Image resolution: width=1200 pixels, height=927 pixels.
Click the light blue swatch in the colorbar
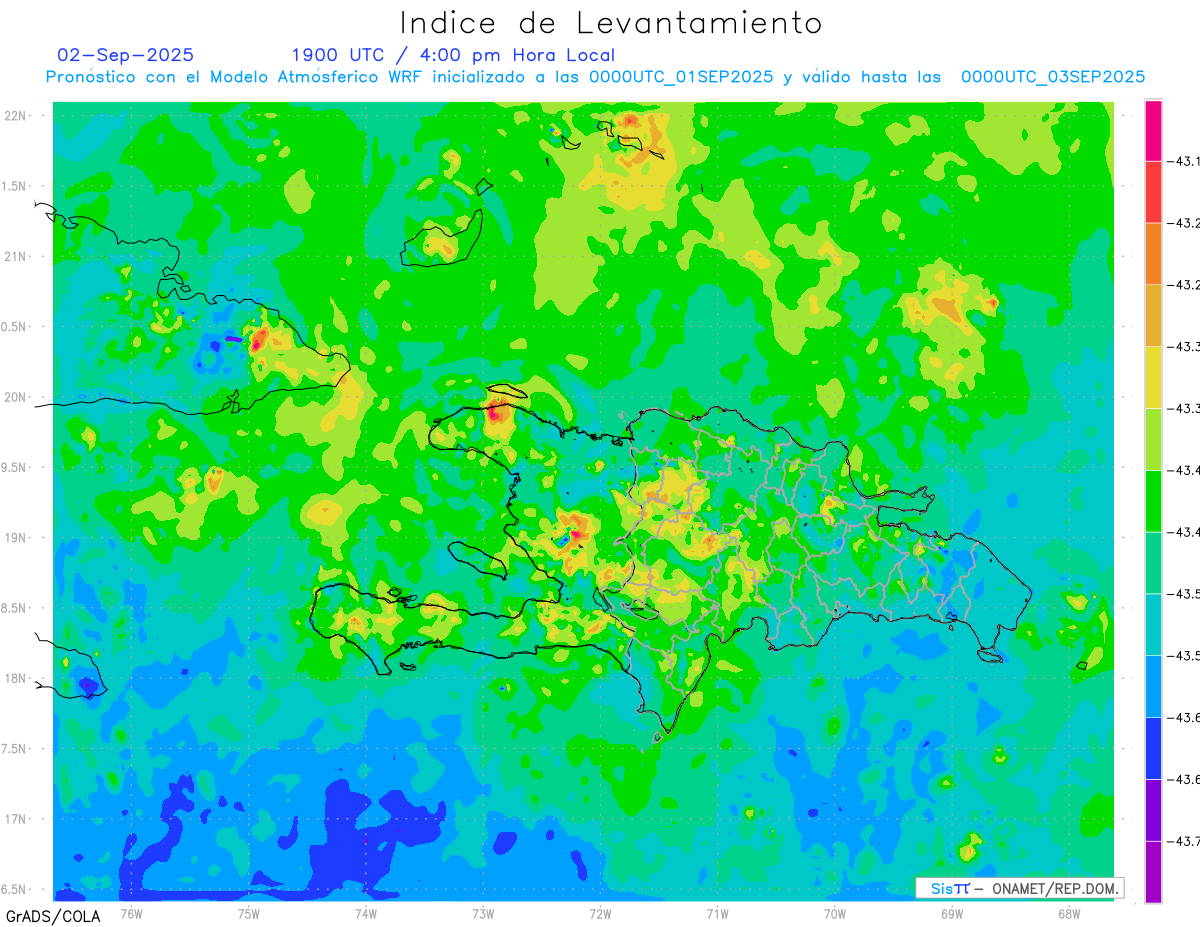click(1153, 686)
